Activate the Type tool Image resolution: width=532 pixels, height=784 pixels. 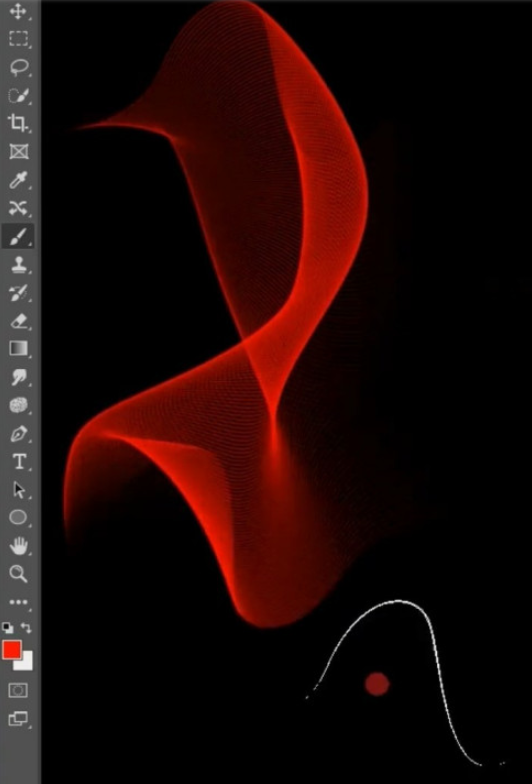point(18,462)
